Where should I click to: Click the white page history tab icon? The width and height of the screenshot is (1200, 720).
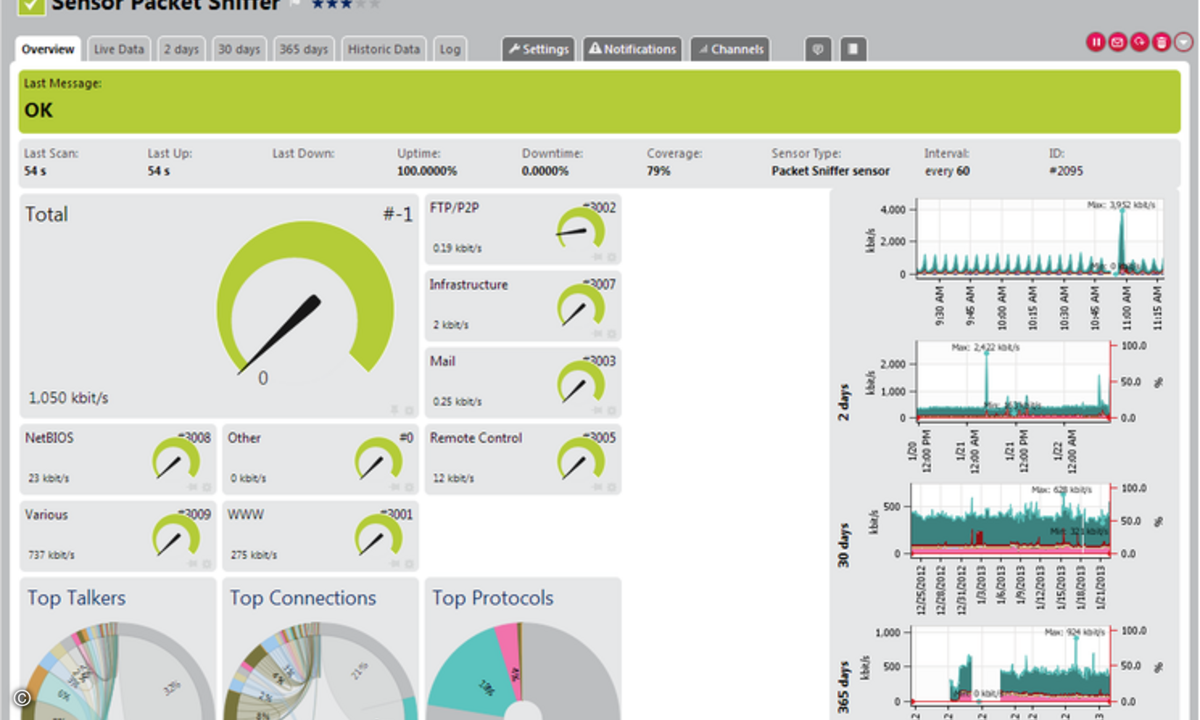coord(853,49)
